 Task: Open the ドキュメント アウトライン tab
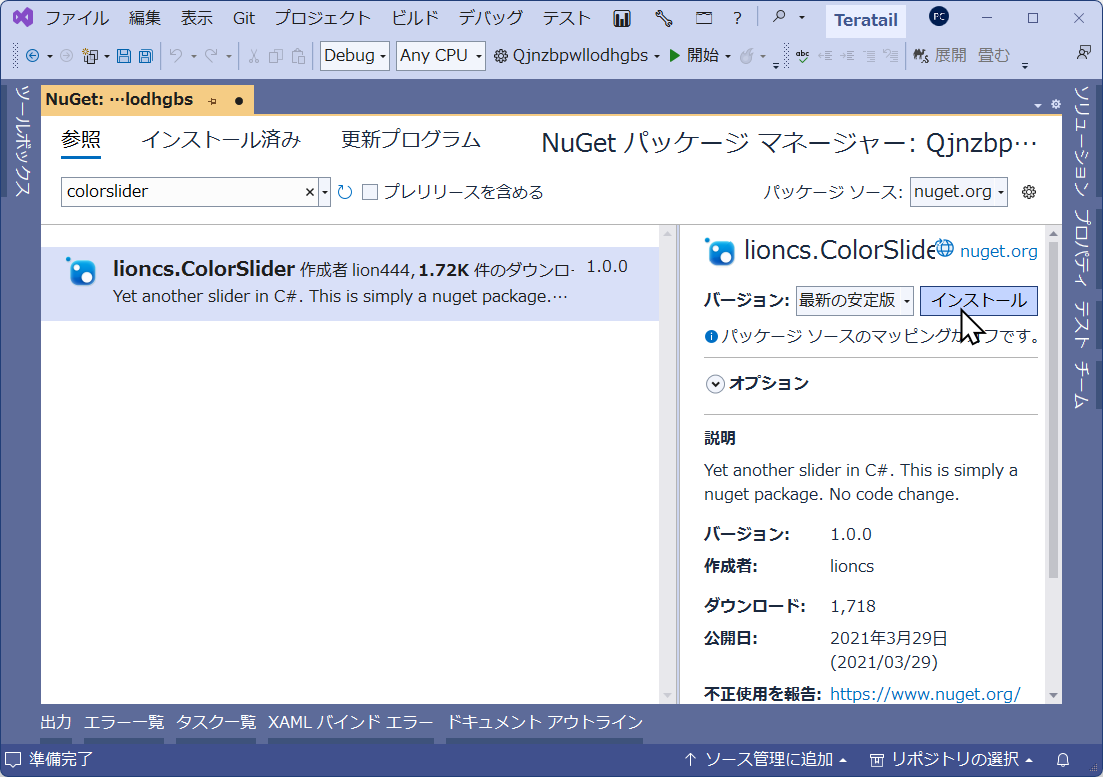[544, 723]
